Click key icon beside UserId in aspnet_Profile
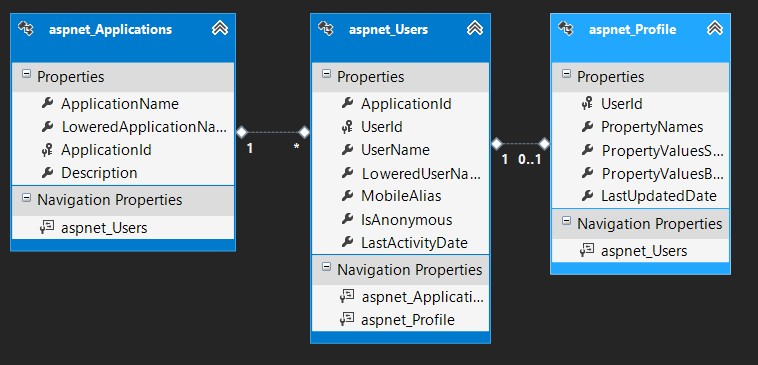Image resolution: width=758 pixels, height=365 pixels. point(587,103)
